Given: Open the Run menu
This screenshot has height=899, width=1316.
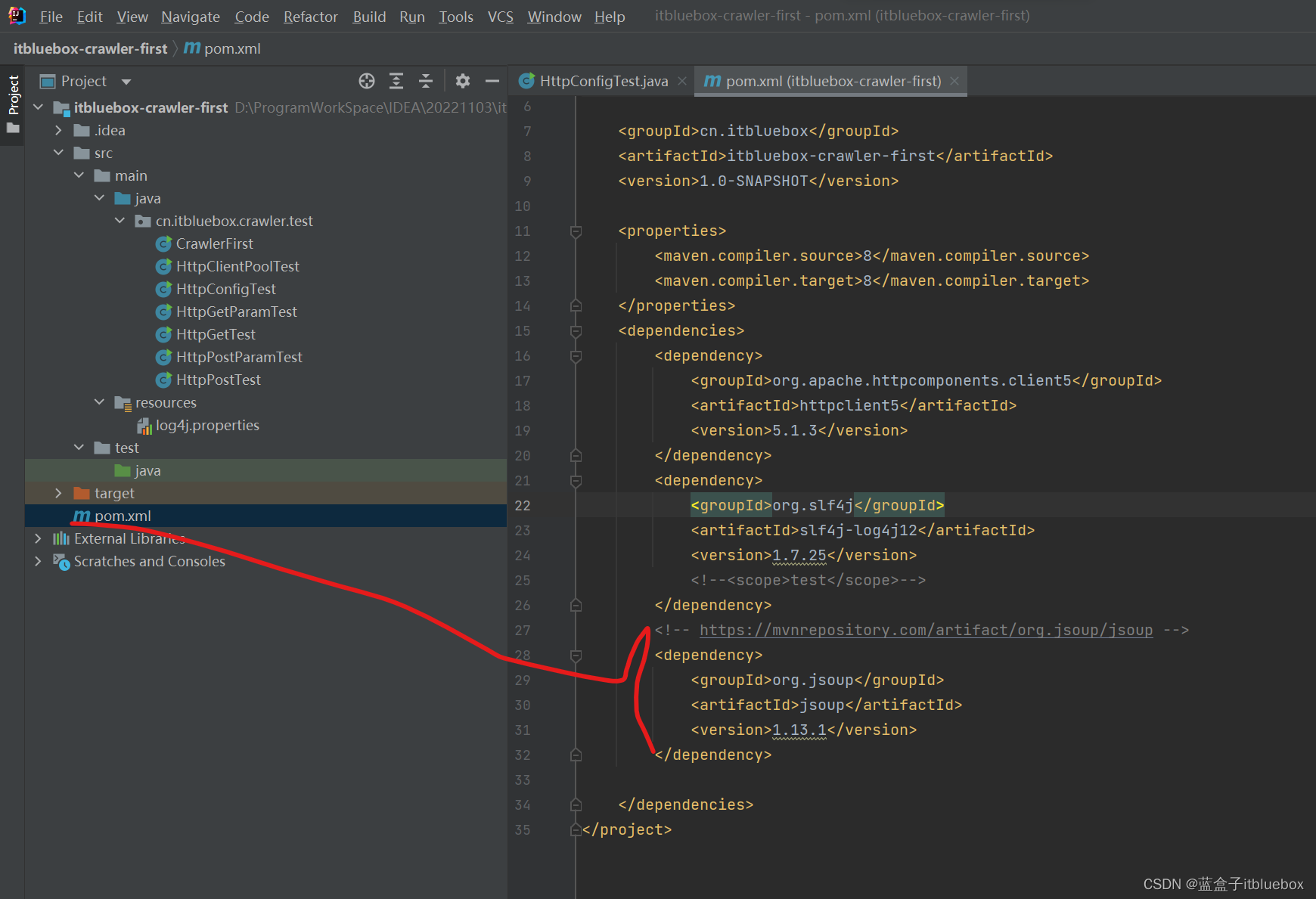Looking at the screenshot, I should 412,16.
